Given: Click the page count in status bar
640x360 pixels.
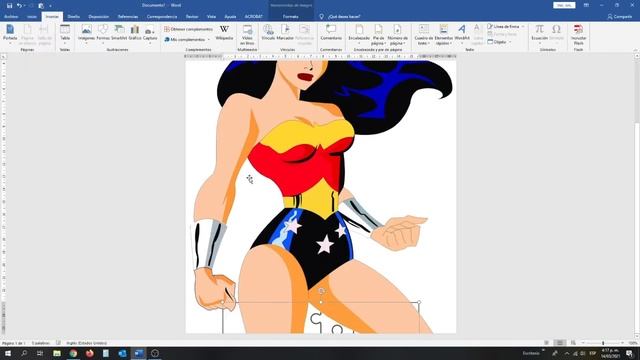Looking at the screenshot, I should pos(14,343).
